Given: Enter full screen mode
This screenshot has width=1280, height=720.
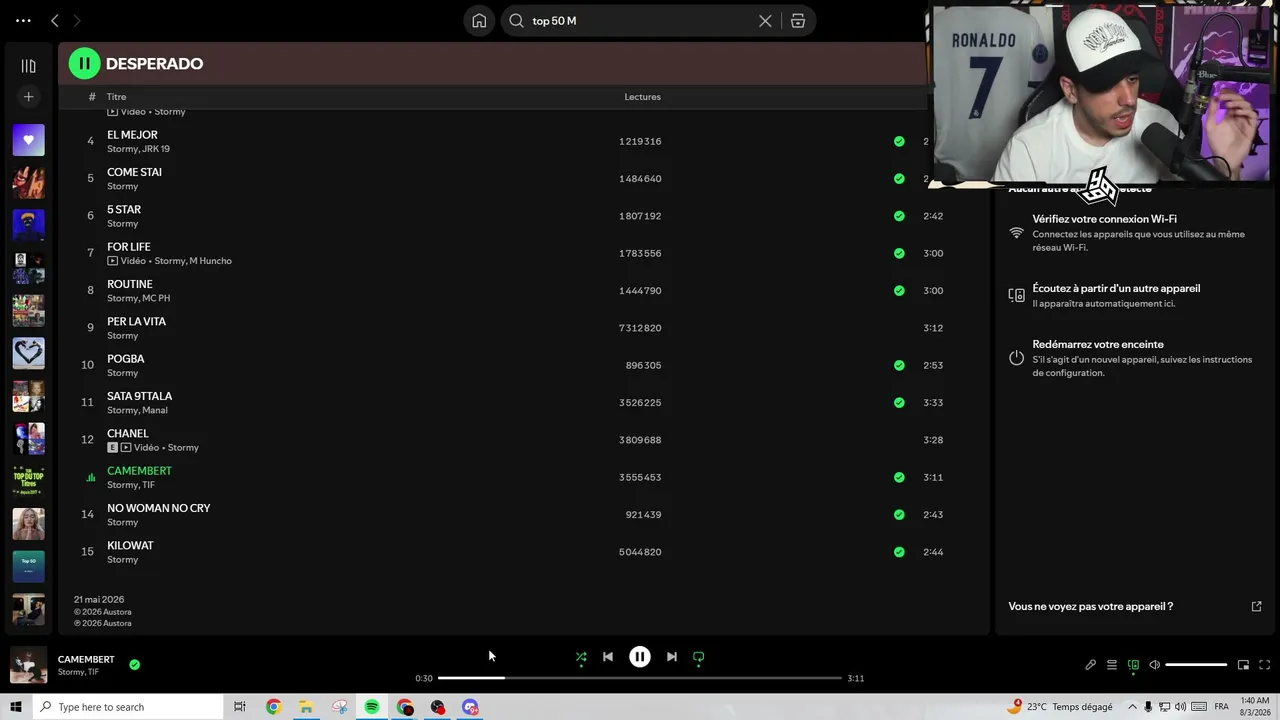Looking at the screenshot, I should [x=1264, y=665].
